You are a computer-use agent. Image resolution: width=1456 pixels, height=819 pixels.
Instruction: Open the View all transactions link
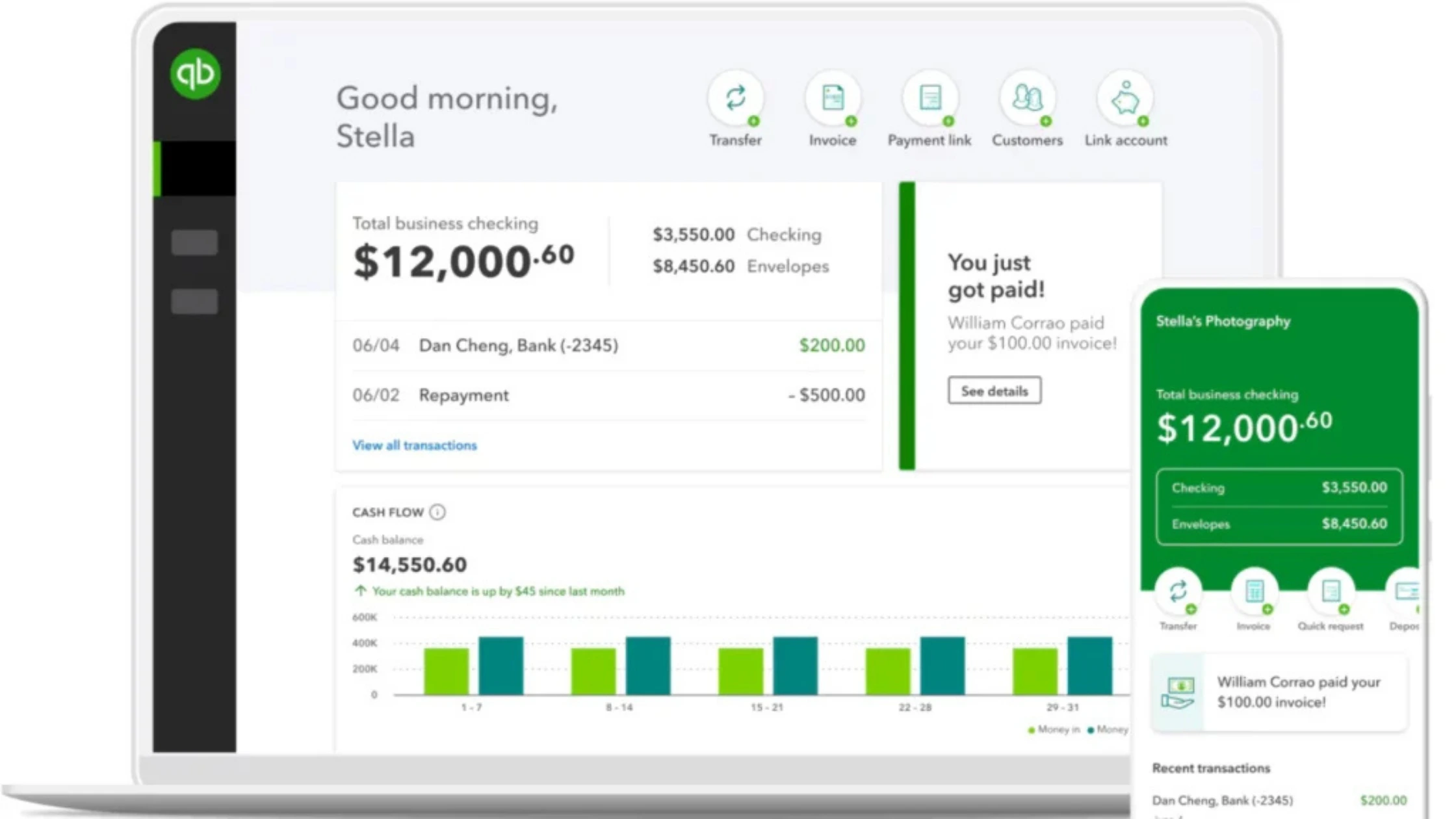coord(414,445)
